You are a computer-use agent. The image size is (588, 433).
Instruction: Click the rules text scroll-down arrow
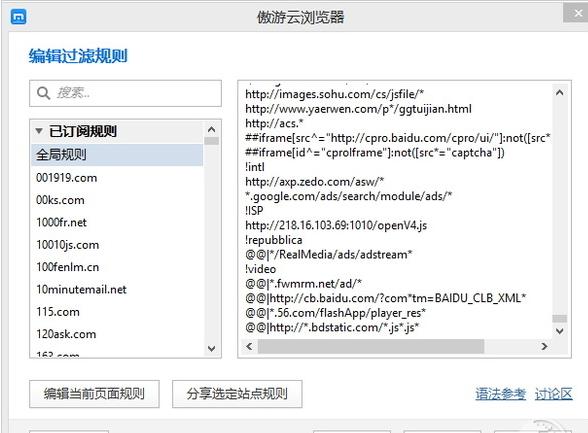click(x=560, y=331)
